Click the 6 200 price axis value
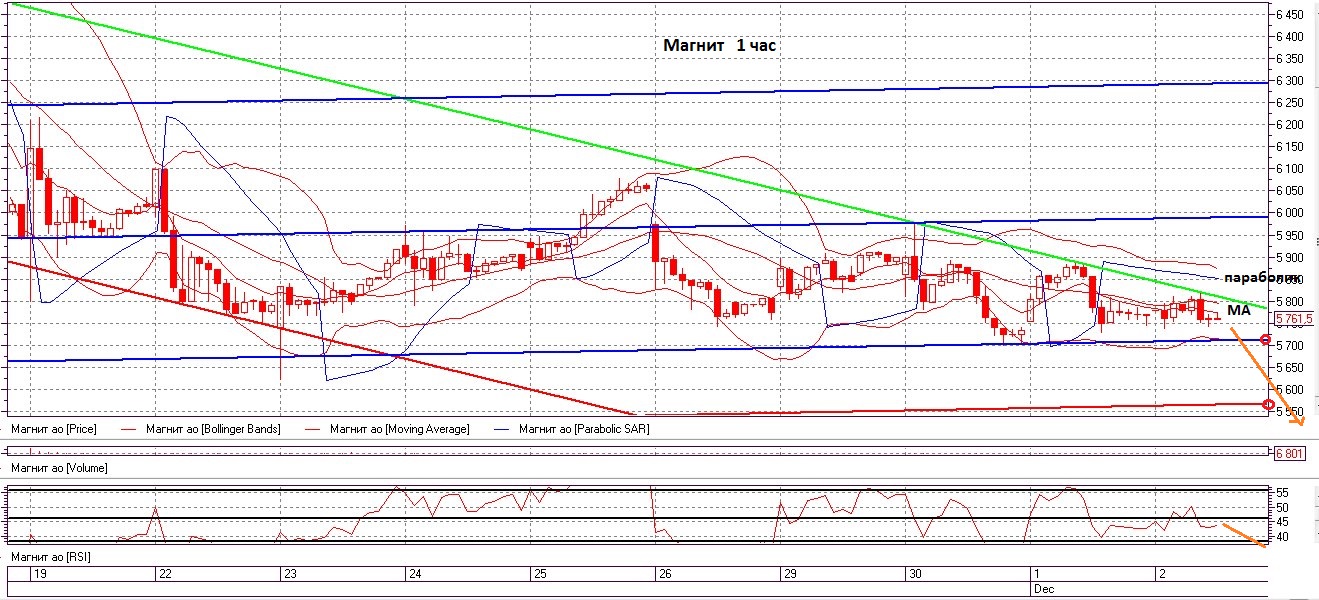This screenshot has height=600, width=1319. coord(1290,125)
